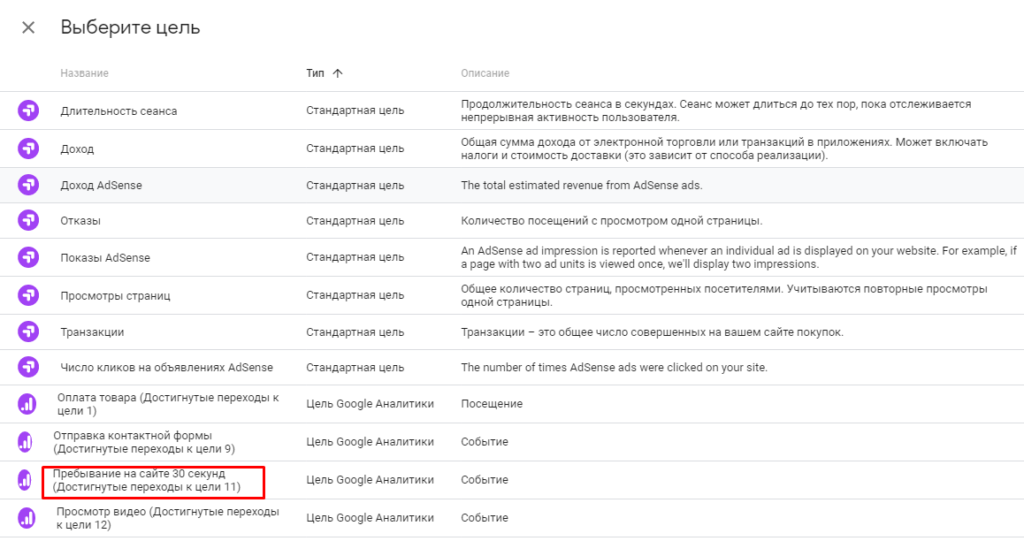Click the goal icon beside 'Отказы'
Viewport: 1024px width, 541px height.
[x=29, y=220]
